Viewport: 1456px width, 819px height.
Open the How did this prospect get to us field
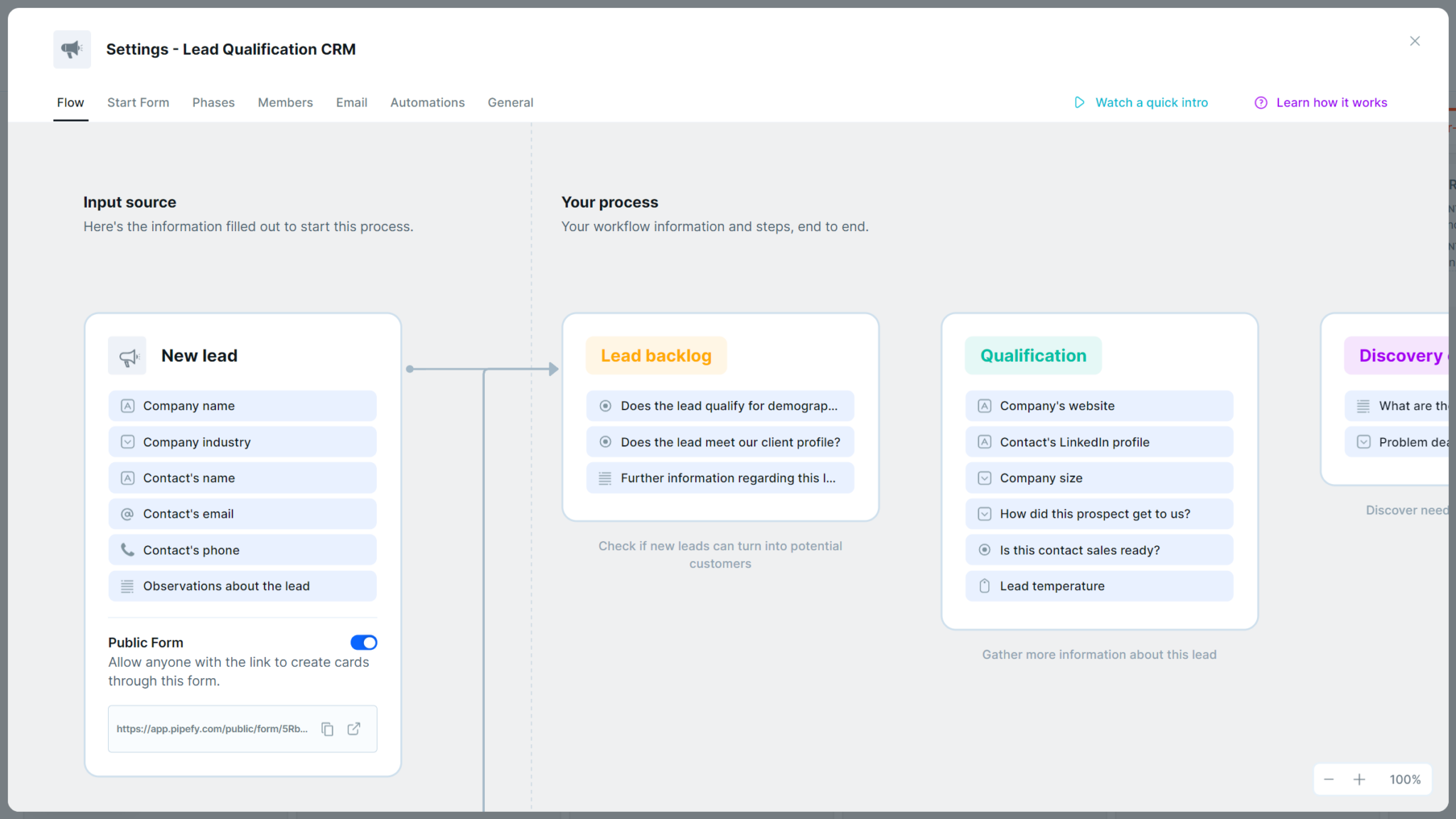pos(1099,513)
